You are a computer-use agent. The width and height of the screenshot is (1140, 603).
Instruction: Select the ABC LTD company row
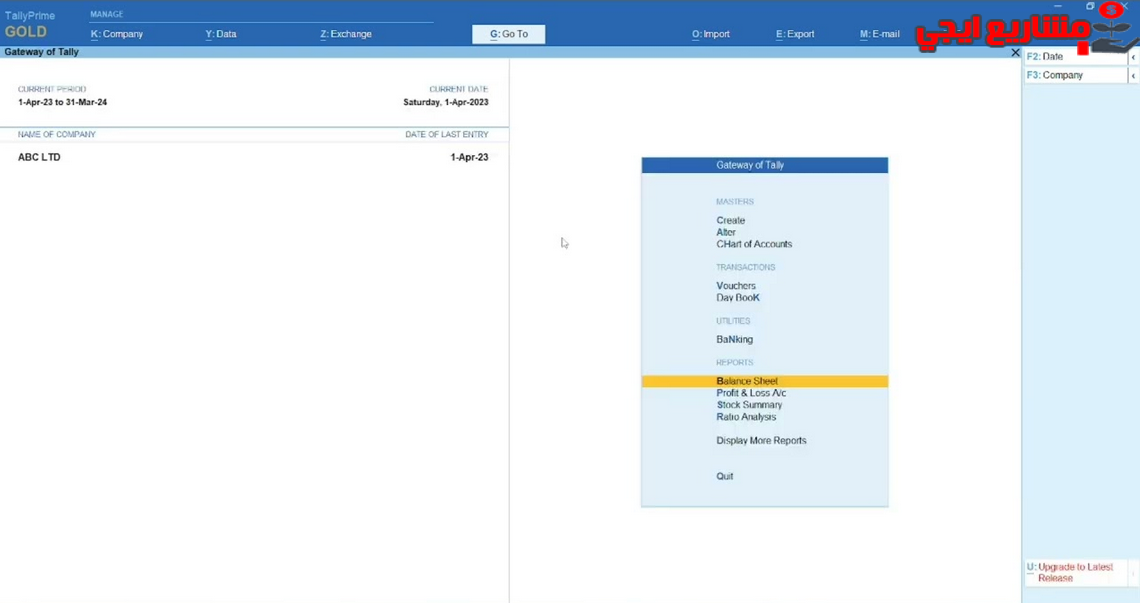point(253,157)
